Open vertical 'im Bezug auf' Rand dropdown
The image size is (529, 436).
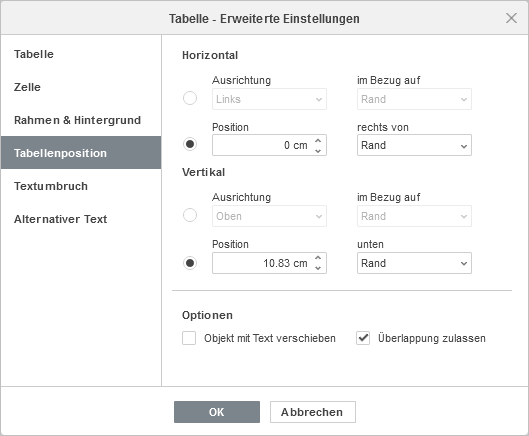414,216
